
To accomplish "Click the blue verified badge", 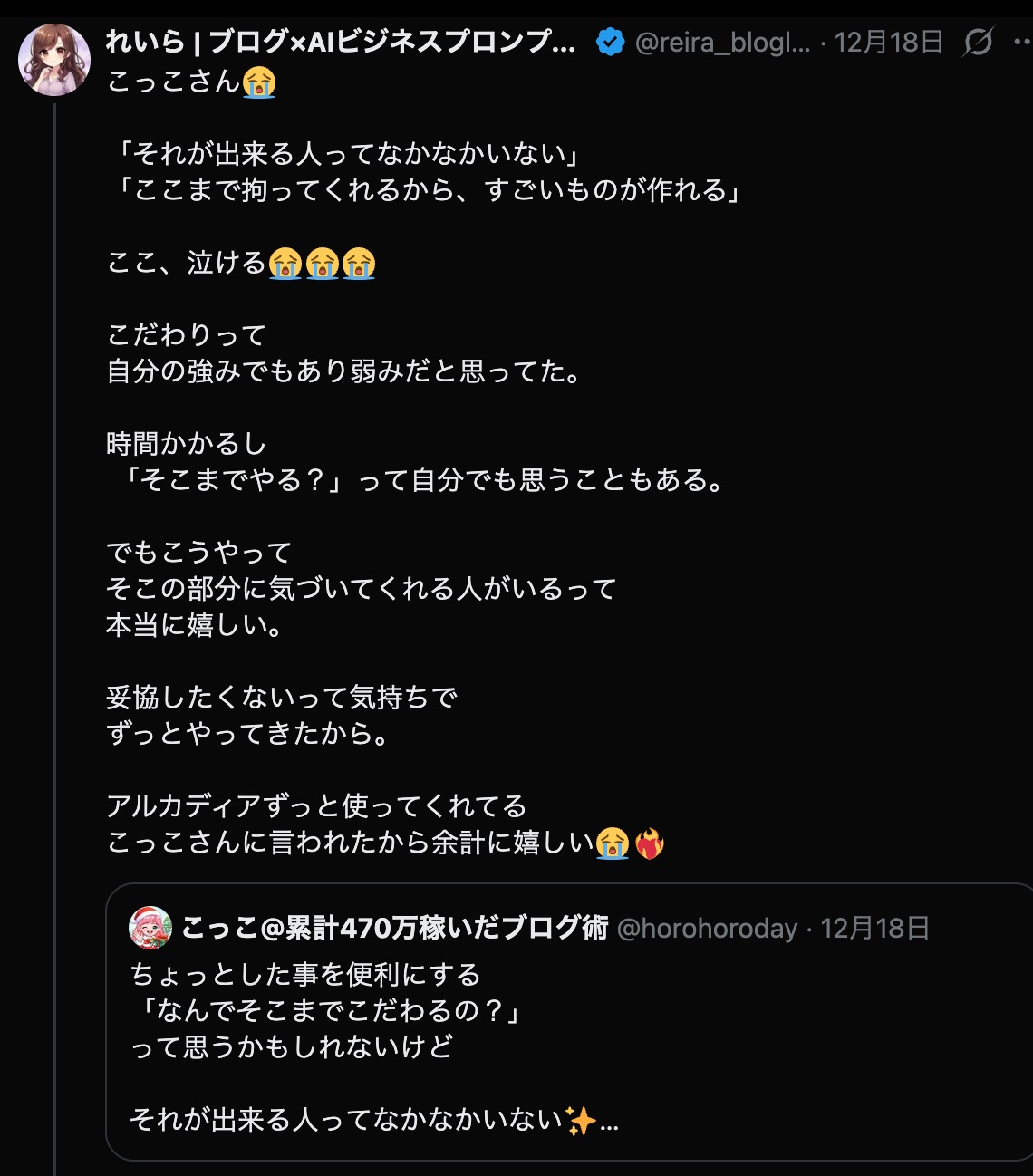I will coord(610,42).
